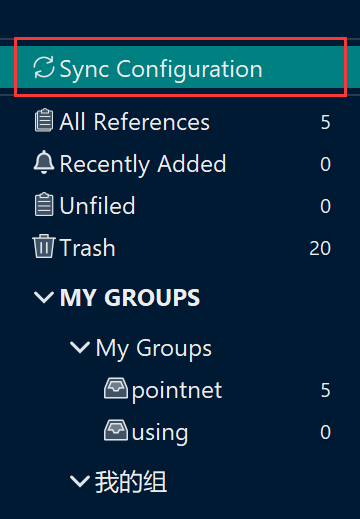
Task: Click the pointnet group tray icon
Action: point(116,388)
